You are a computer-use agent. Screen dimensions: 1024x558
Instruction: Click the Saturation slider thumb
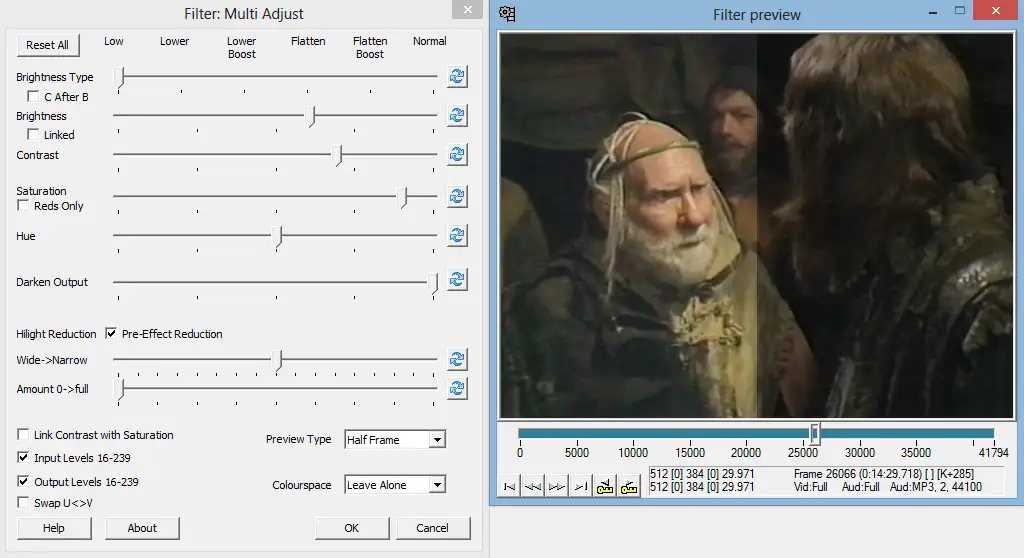click(x=404, y=197)
